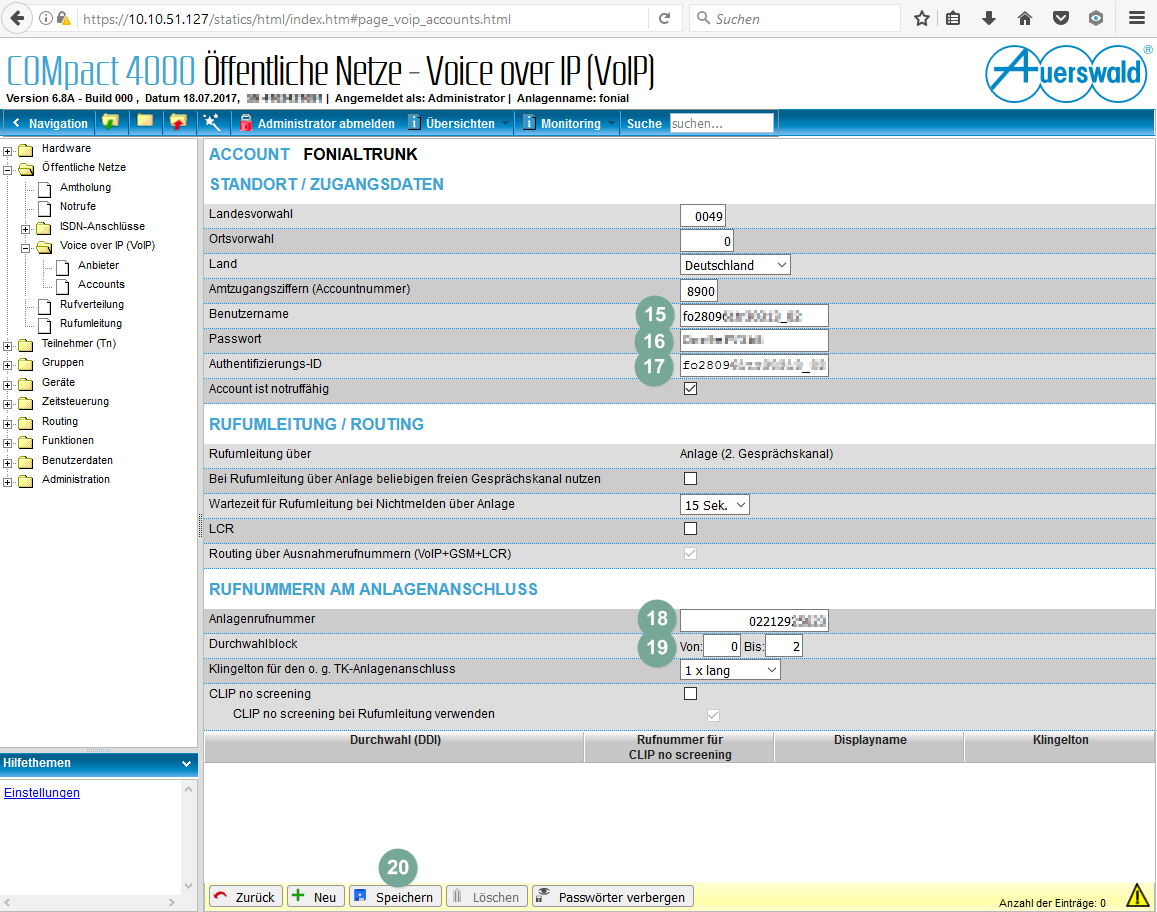This screenshot has width=1157, height=912.
Task: Focus the Landesvorwahl field containing 0049
Action: tap(702, 216)
